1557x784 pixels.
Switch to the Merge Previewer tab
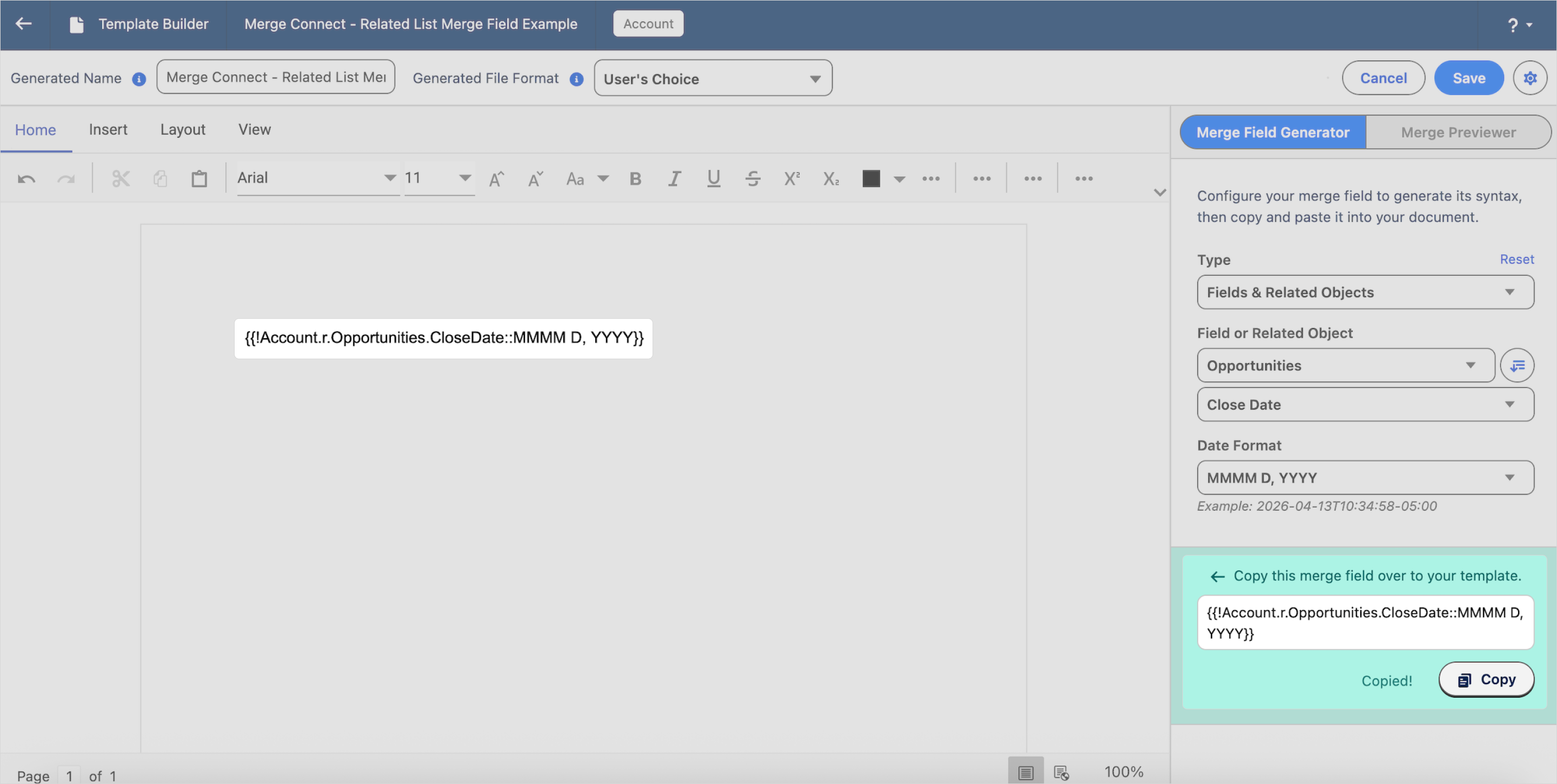coord(1458,132)
